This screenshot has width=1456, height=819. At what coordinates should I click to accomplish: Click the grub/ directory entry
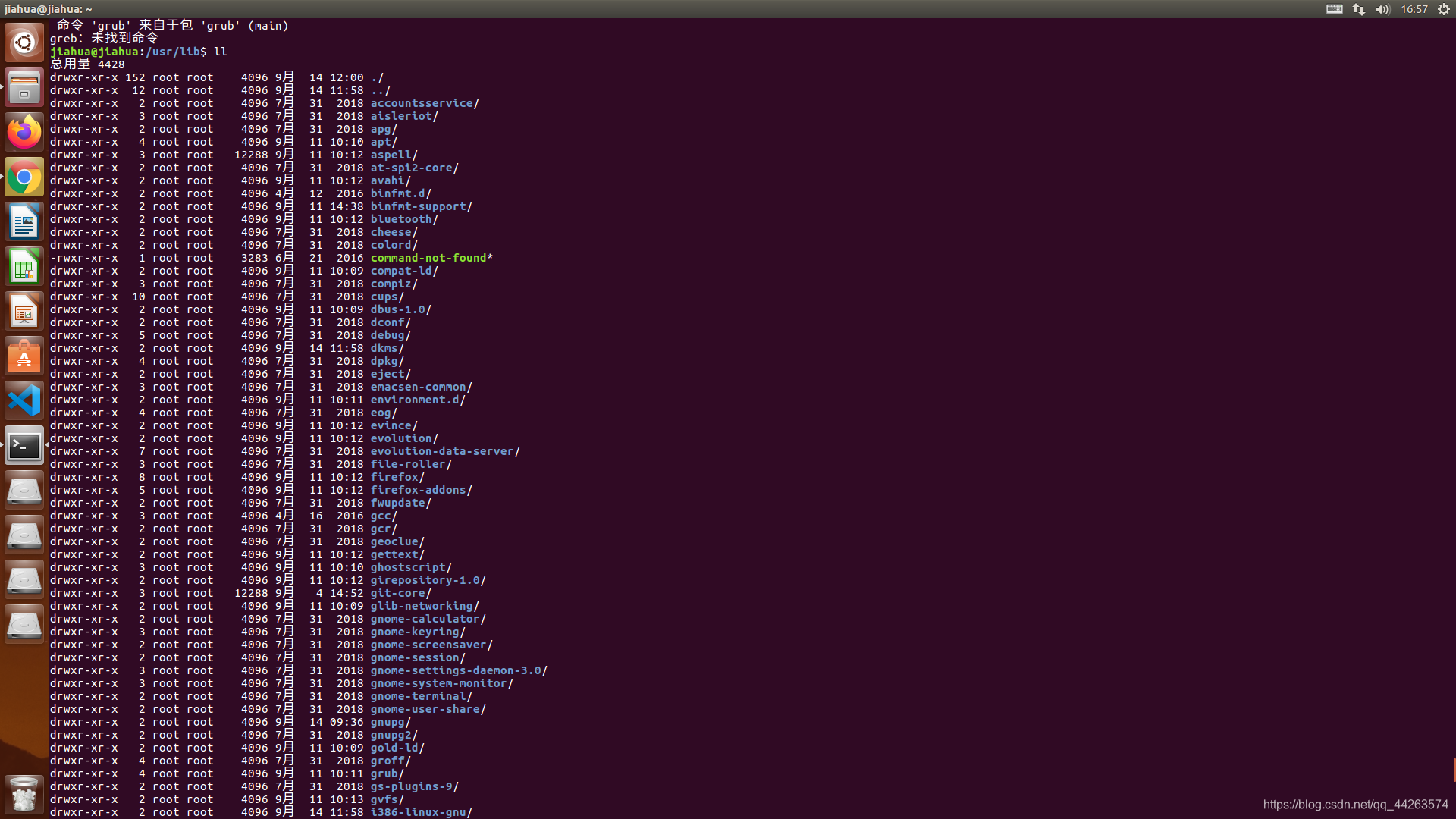click(x=388, y=773)
